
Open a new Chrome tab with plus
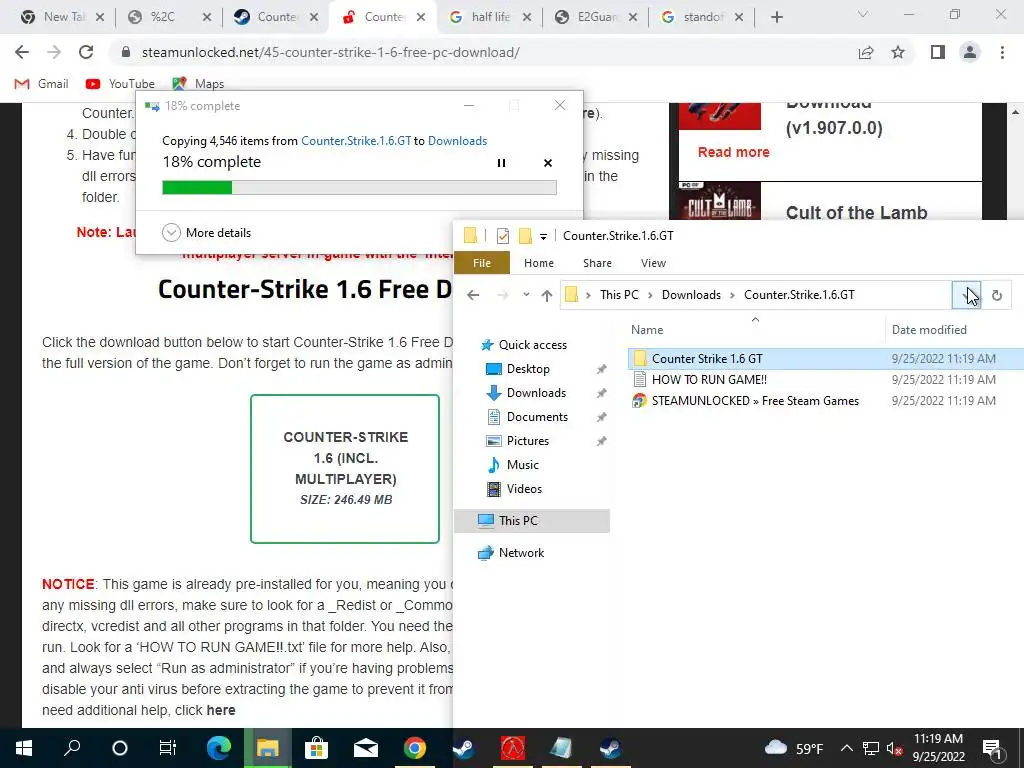(x=776, y=17)
